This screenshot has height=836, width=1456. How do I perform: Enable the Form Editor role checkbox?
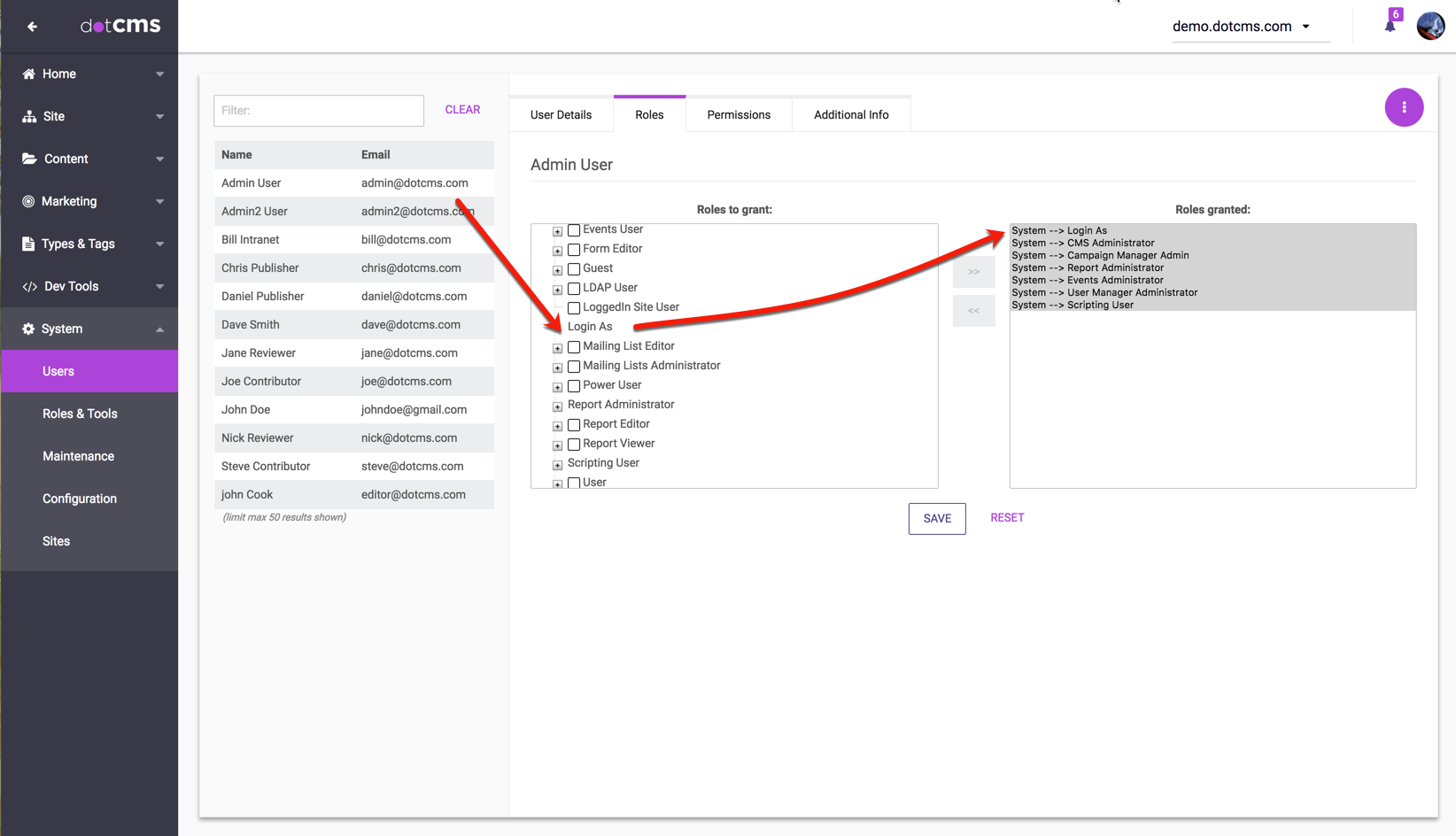(573, 249)
